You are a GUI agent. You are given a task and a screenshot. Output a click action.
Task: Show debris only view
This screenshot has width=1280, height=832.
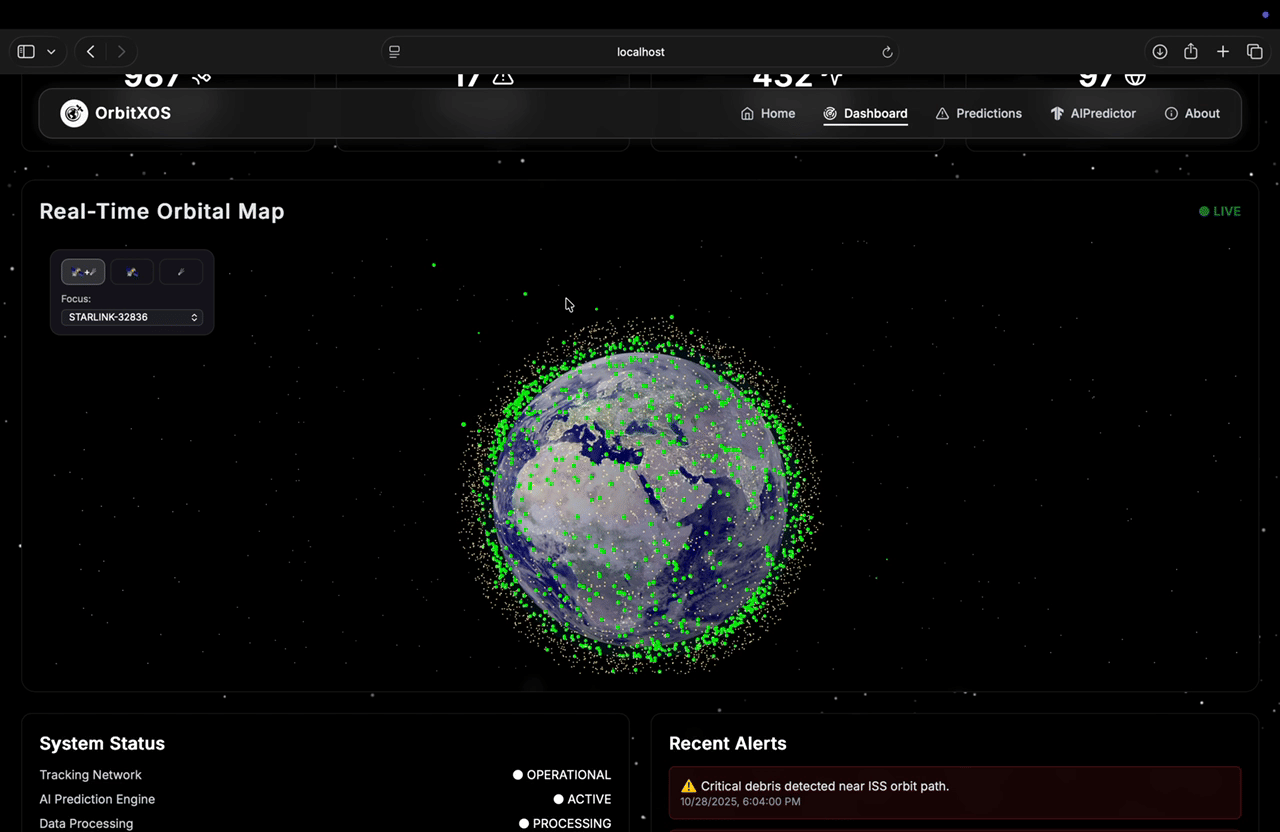(181, 272)
